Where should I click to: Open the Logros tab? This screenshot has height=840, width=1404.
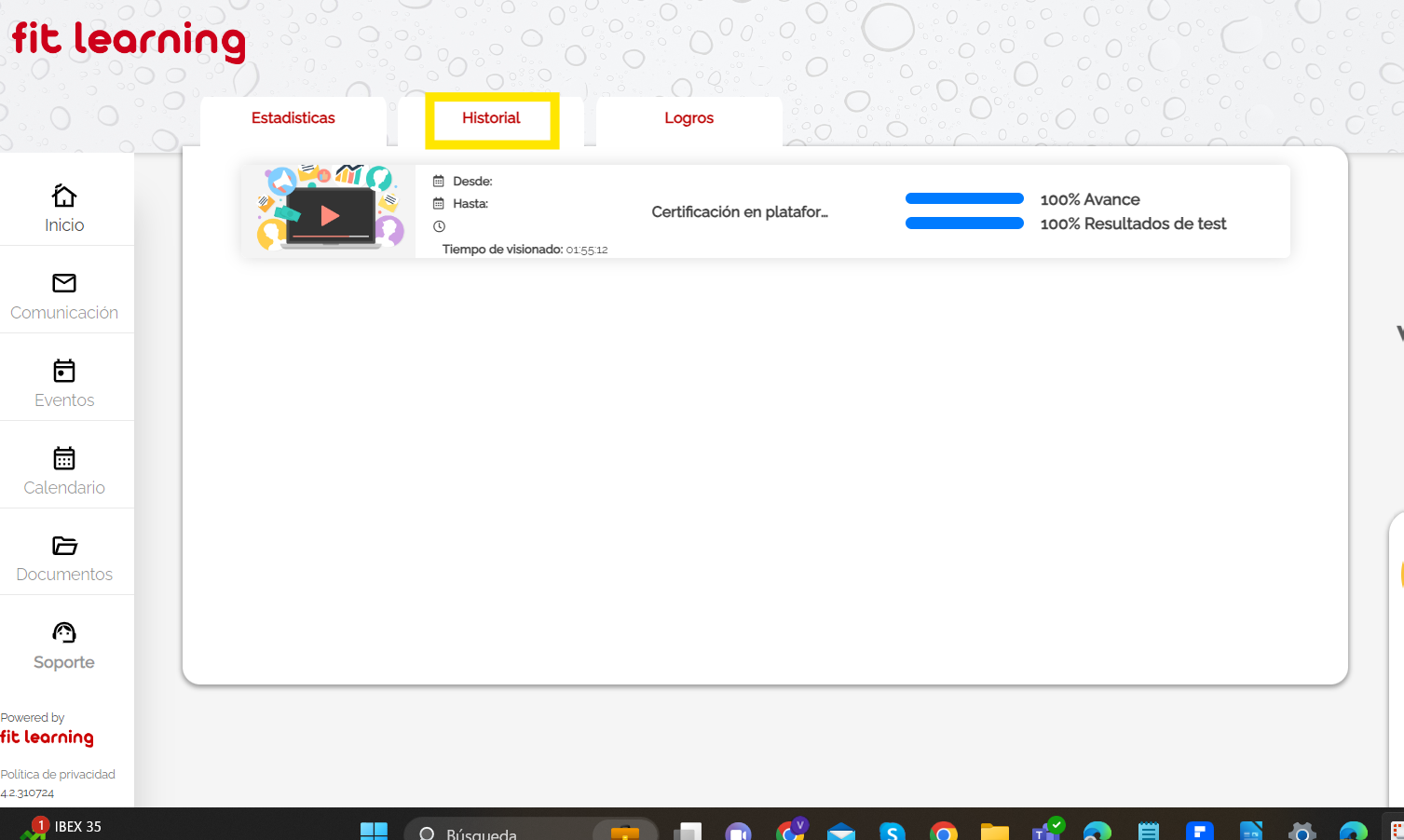pyautogui.click(x=688, y=118)
